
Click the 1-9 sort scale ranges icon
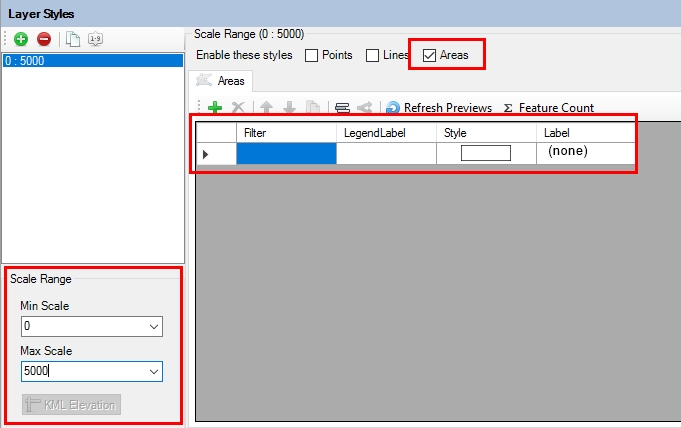[95, 39]
